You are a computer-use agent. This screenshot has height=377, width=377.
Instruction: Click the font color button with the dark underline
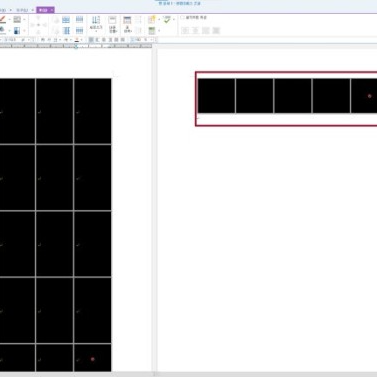coord(77,40)
